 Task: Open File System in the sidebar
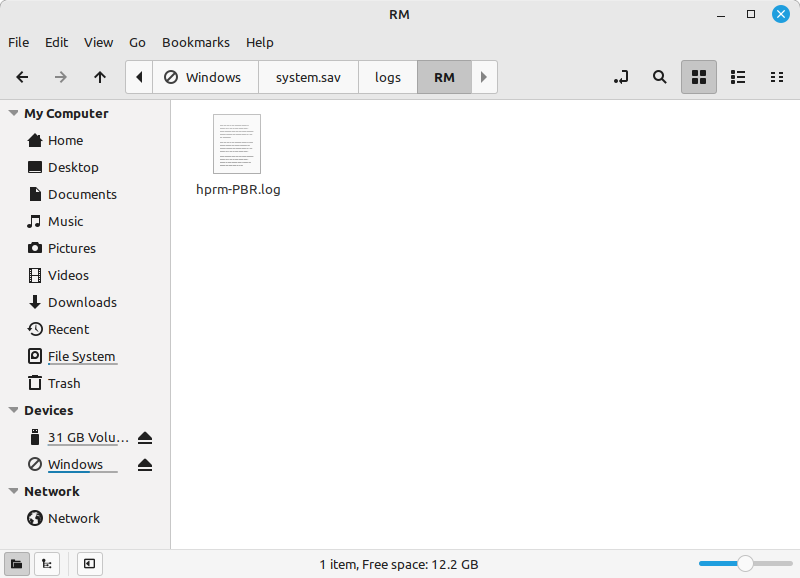click(81, 357)
